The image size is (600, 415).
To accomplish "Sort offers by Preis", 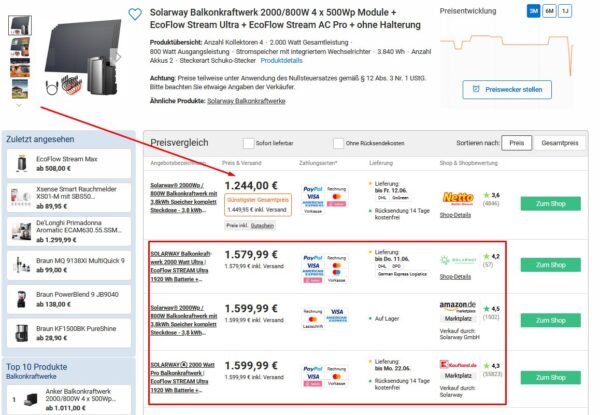I will [x=517, y=143].
